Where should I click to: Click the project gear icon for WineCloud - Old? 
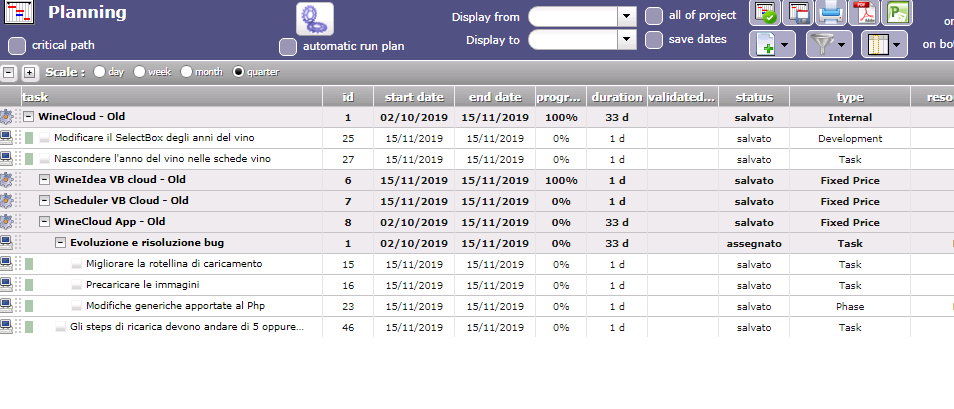(x=6, y=117)
